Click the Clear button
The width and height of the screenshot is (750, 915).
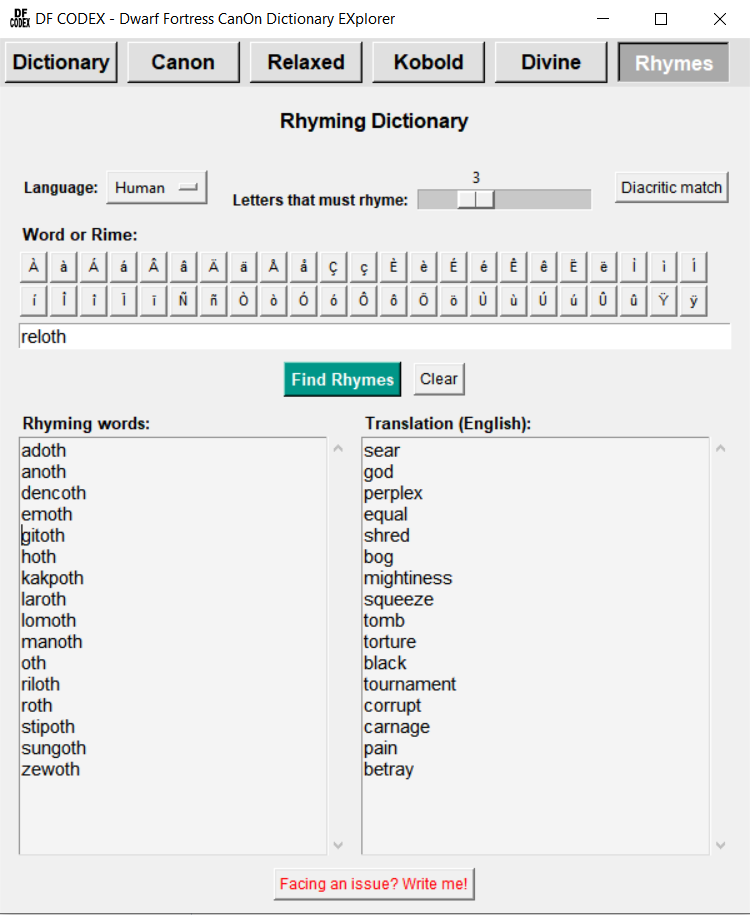point(439,379)
